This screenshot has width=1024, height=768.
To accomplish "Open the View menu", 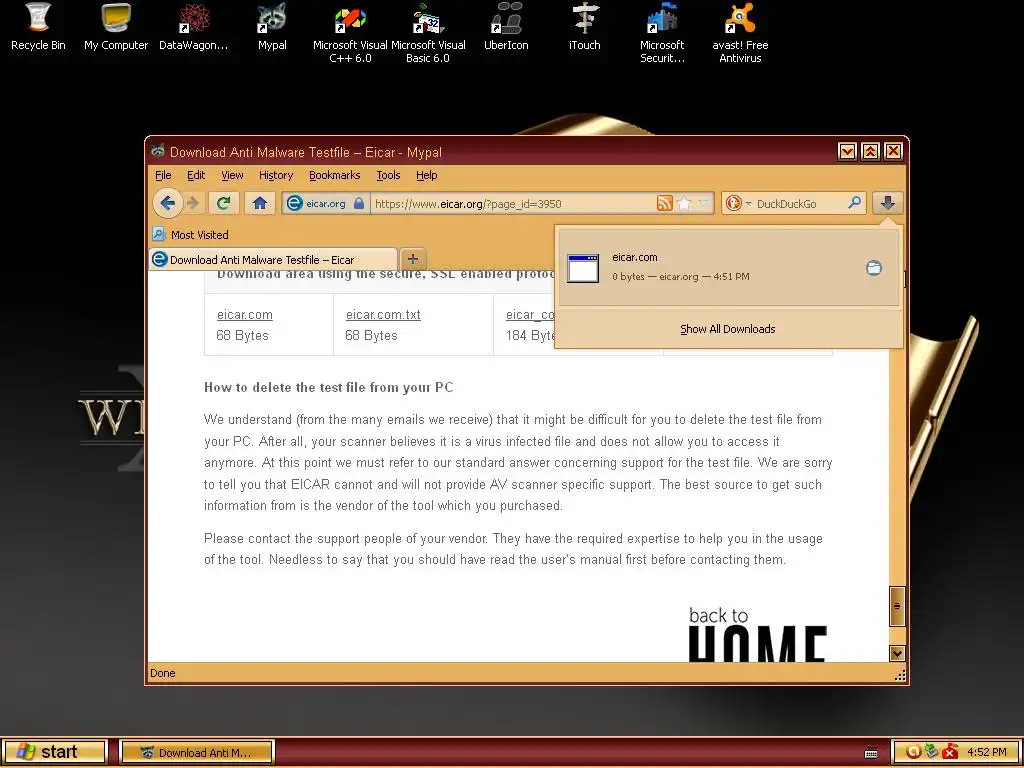I will (232, 175).
